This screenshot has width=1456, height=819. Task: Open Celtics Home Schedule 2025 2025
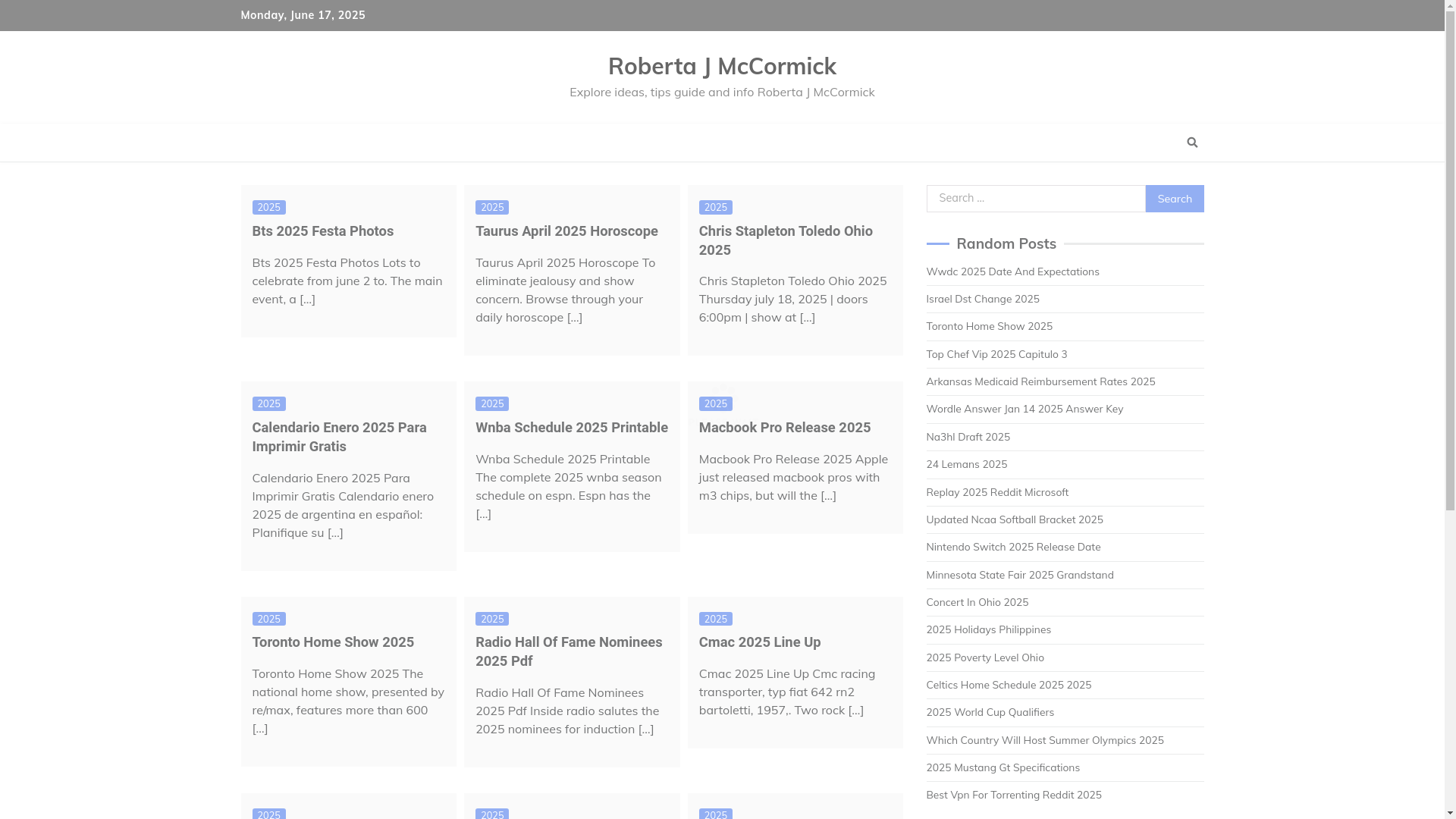(x=1009, y=685)
